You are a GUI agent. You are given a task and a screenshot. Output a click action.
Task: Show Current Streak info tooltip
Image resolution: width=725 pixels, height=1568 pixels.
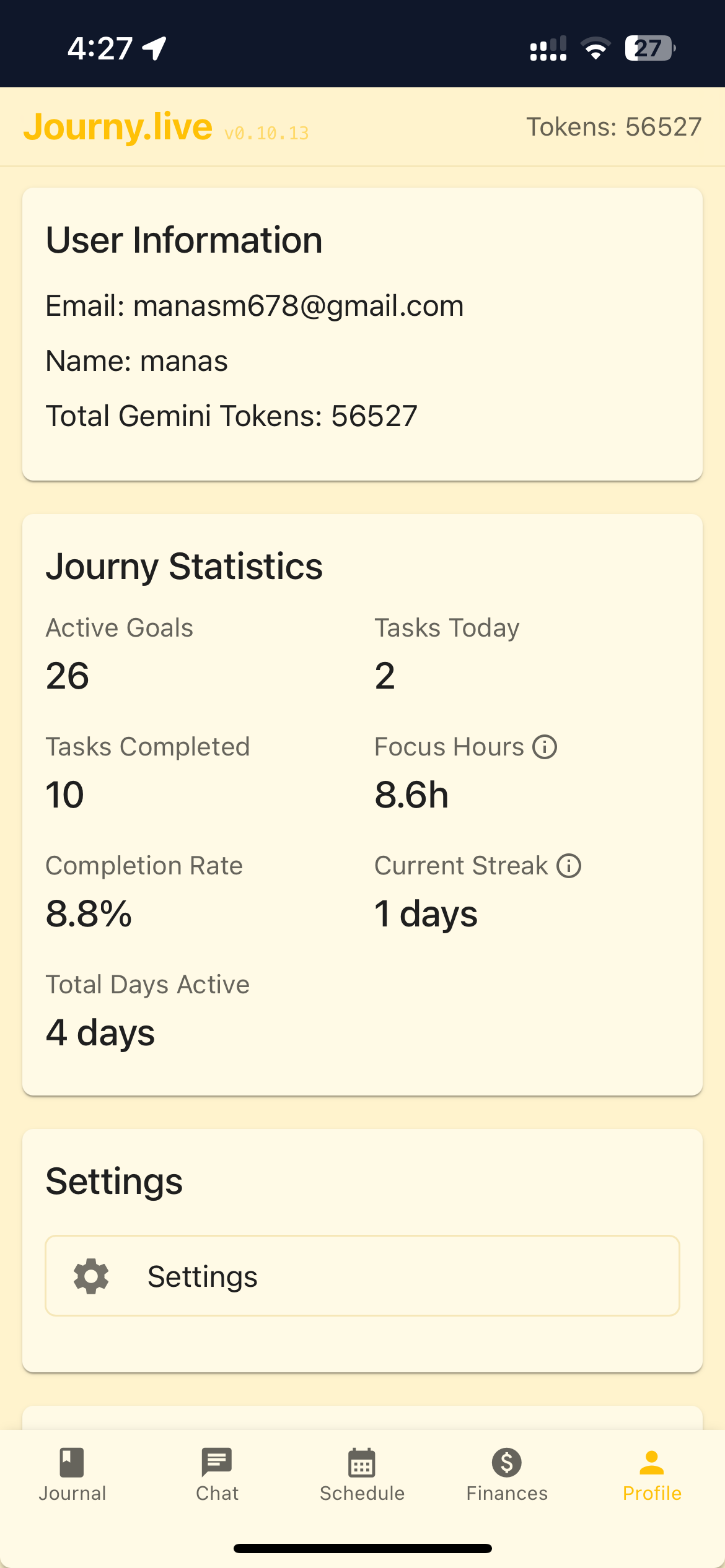tap(569, 866)
